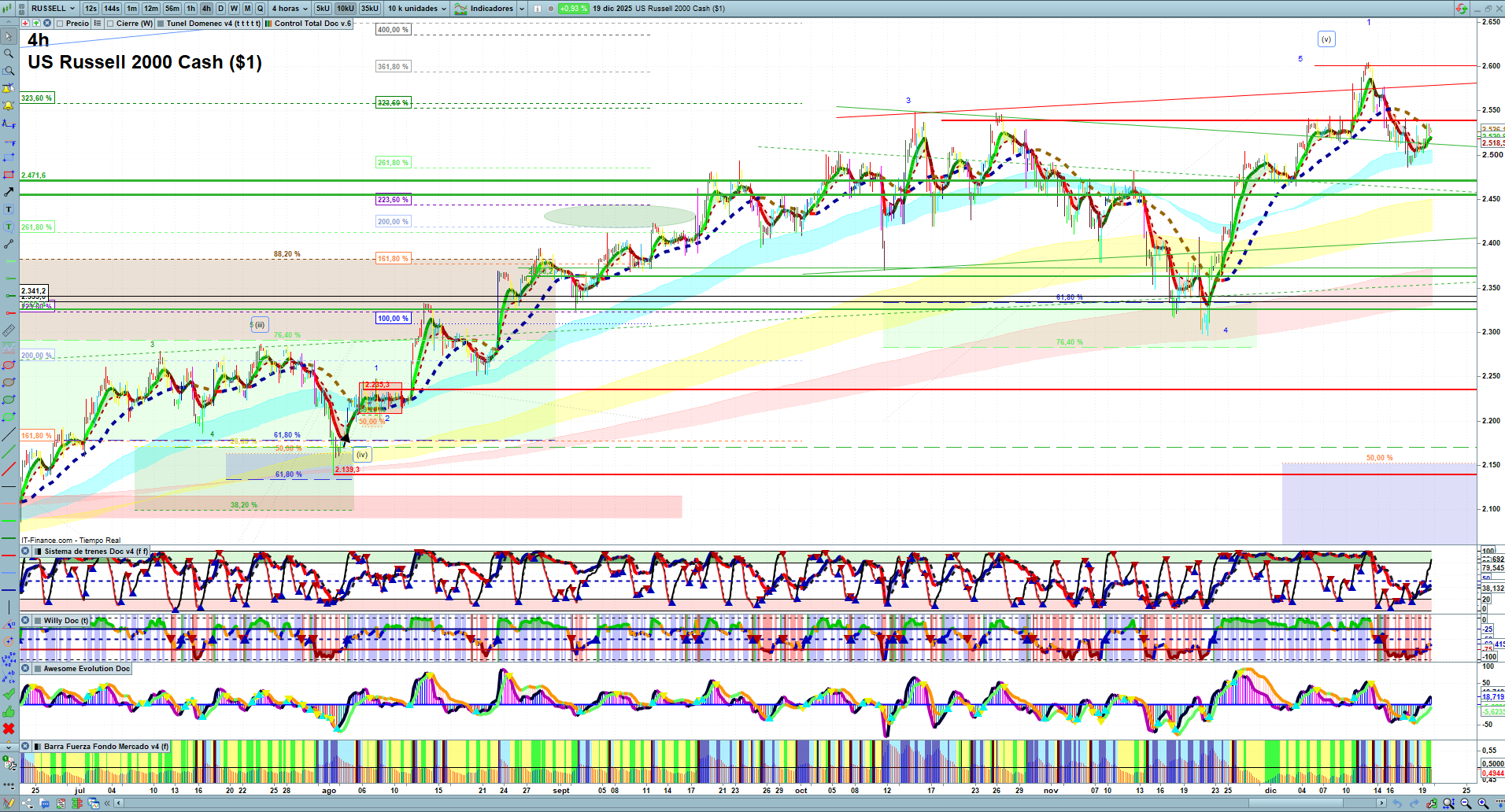Click the 35kU units button

(370, 9)
